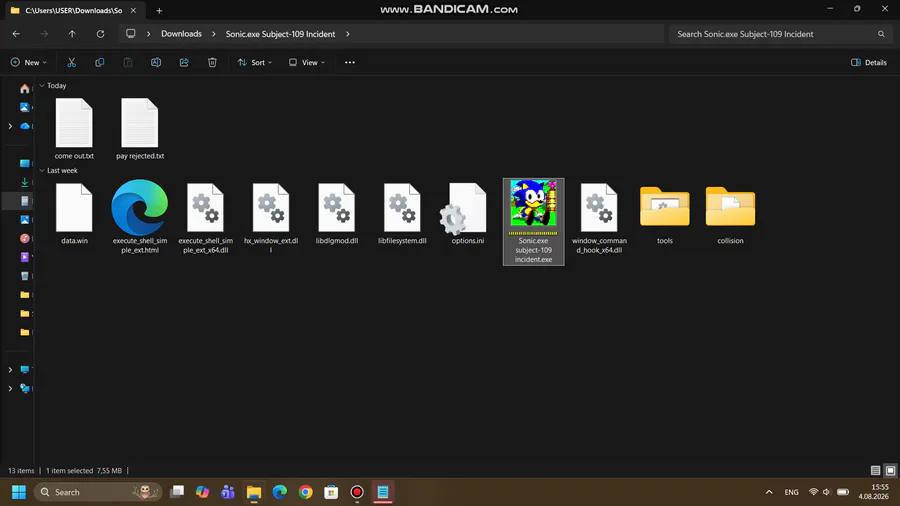
Task: Click Downloads in the breadcrumb
Action: coord(181,34)
